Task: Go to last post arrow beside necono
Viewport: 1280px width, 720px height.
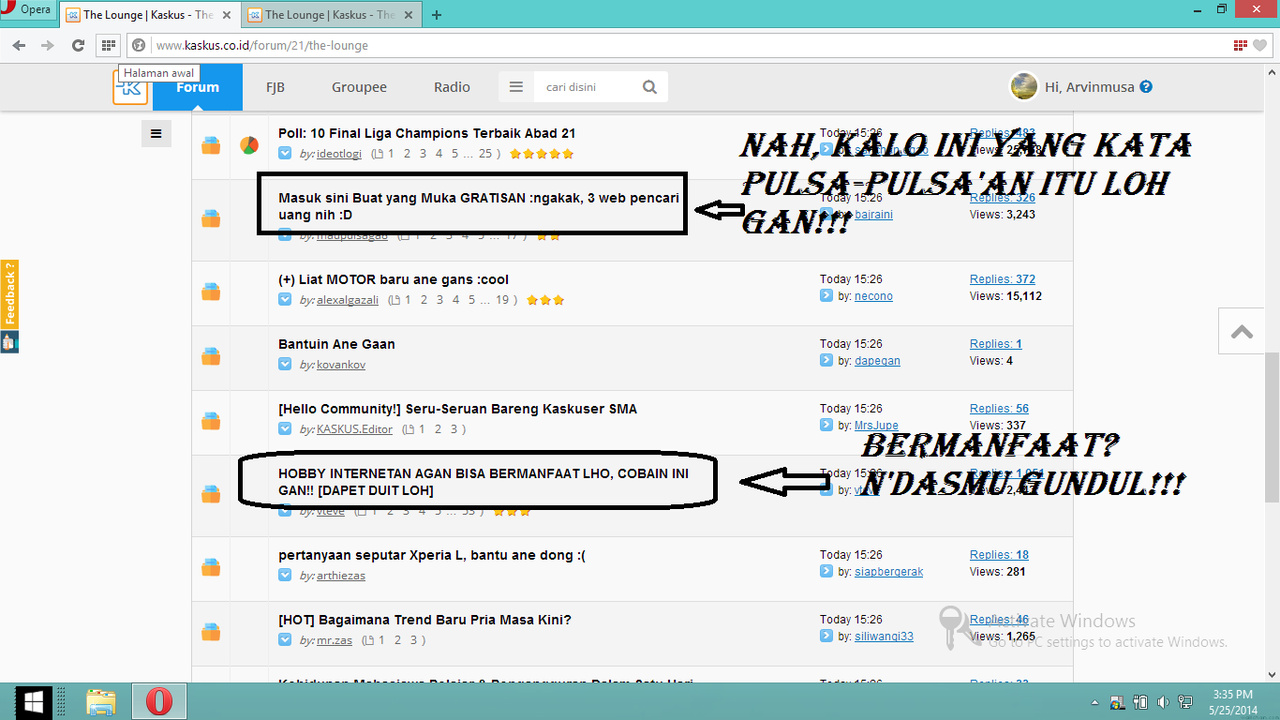Action: (x=826, y=296)
